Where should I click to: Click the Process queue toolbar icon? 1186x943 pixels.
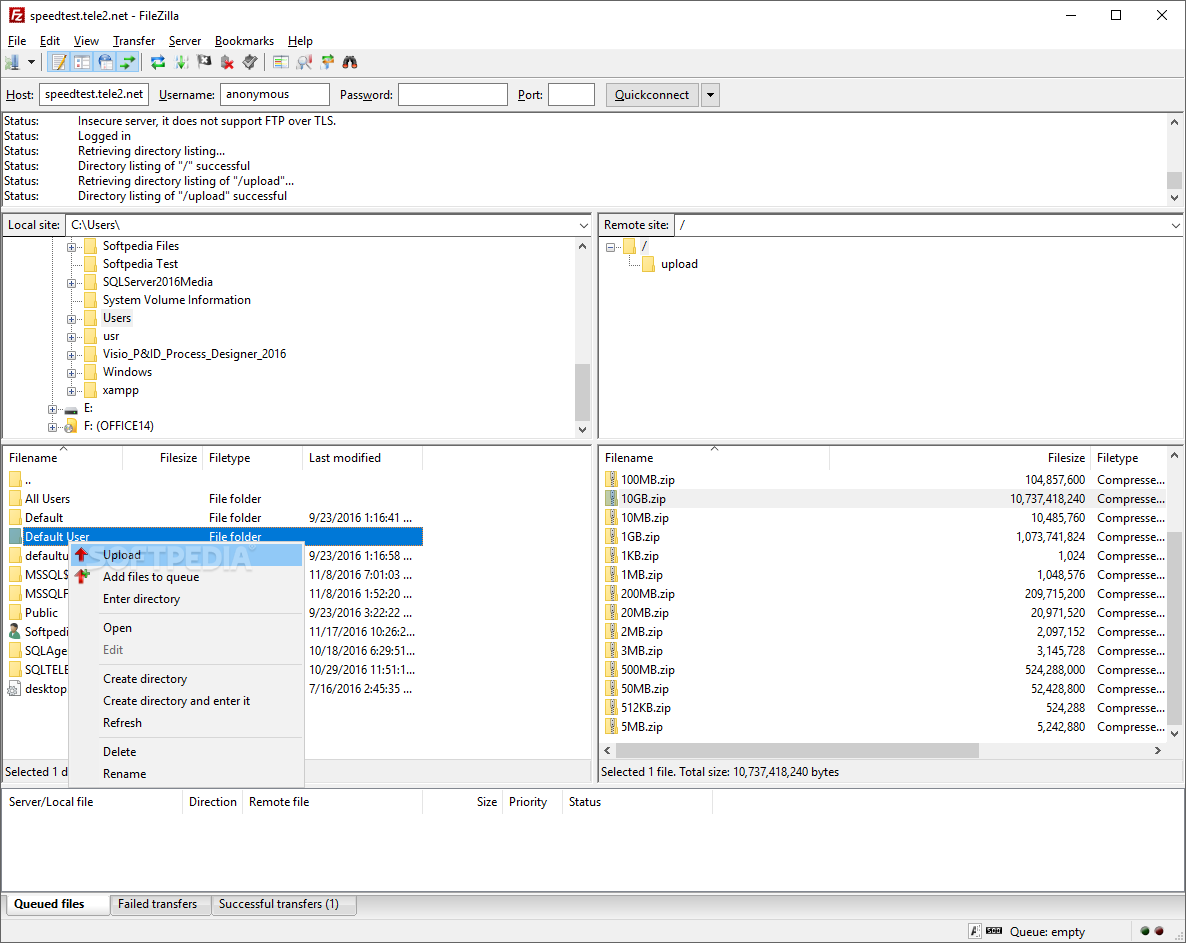(182, 62)
